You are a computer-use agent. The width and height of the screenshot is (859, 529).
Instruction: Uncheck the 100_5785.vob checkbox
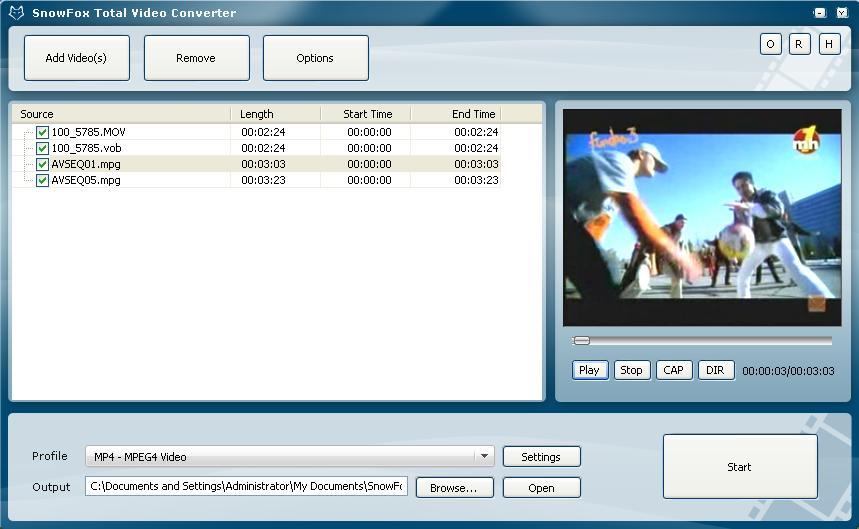pyautogui.click(x=42, y=148)
